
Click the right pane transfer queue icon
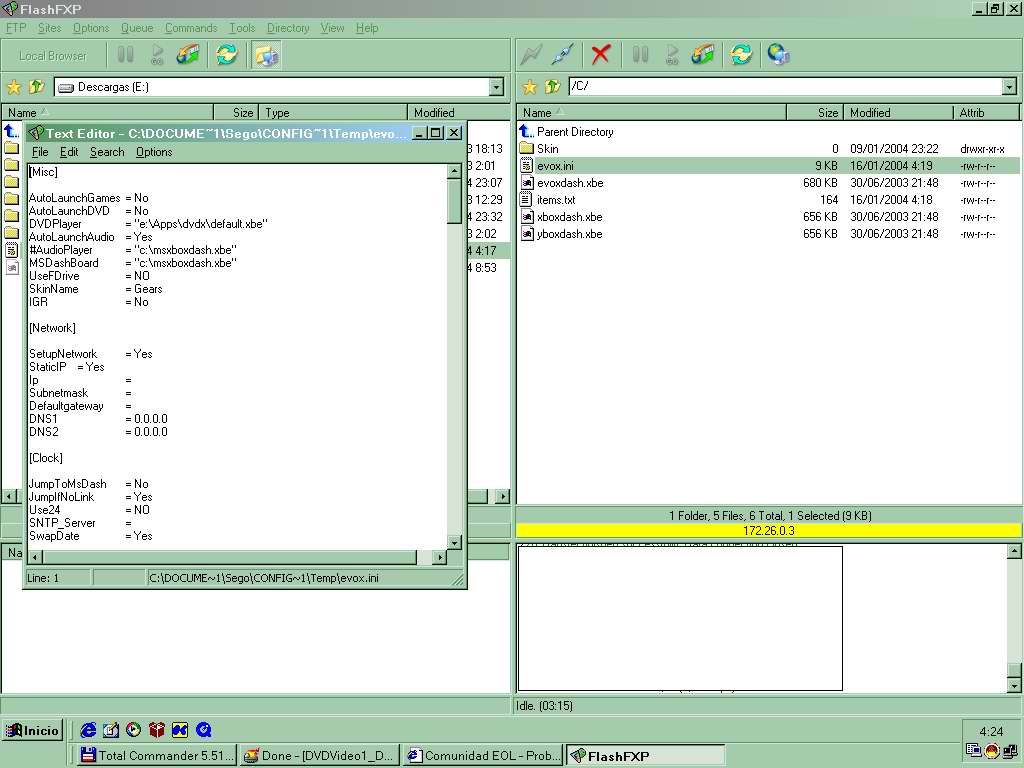pos(703,54)
